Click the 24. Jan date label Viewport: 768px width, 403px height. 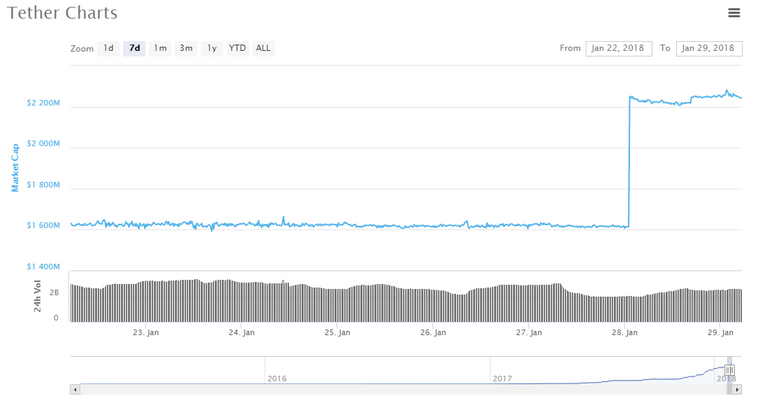241,332
